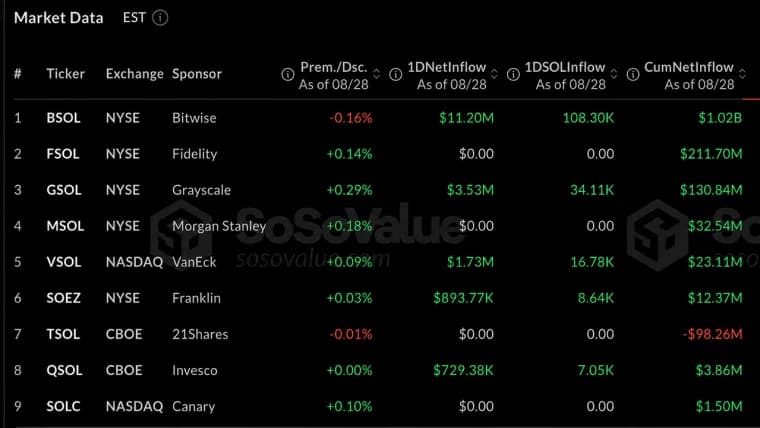Screen dimensions: 760x428
Task: Click the info icon beside EST
Action: 160,18
